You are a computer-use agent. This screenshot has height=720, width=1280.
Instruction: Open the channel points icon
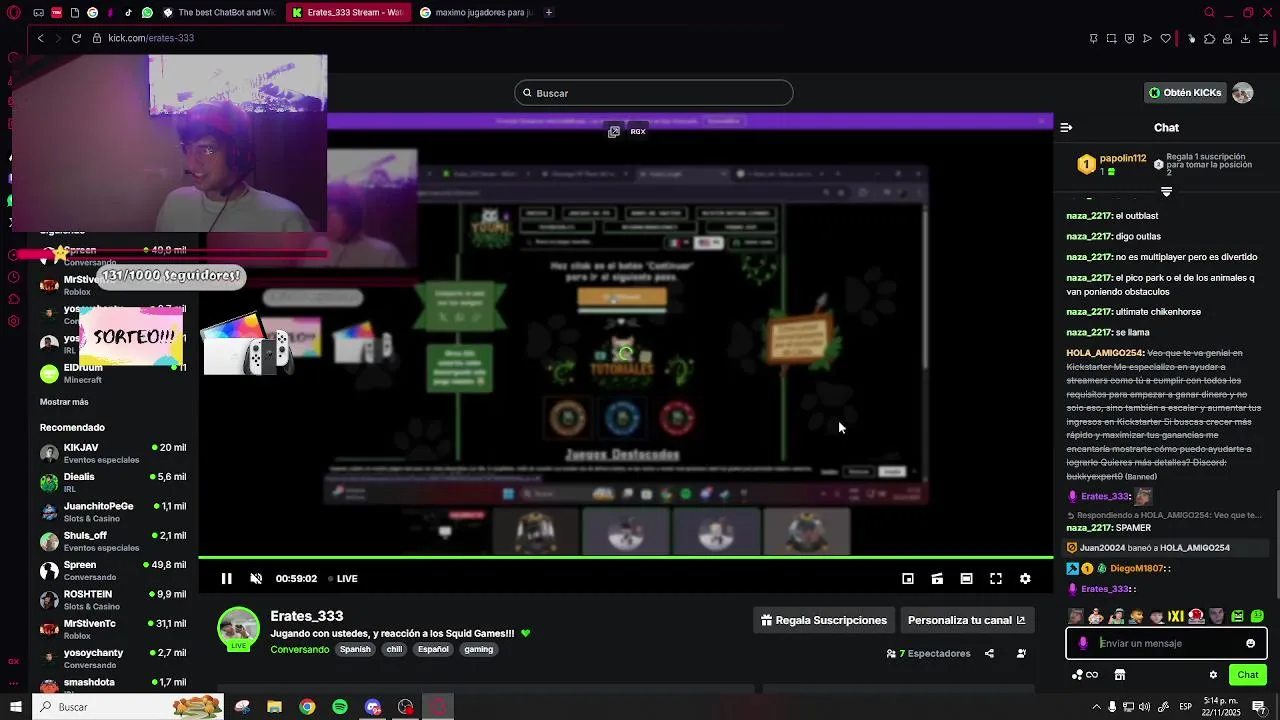tap(1085, 675)
